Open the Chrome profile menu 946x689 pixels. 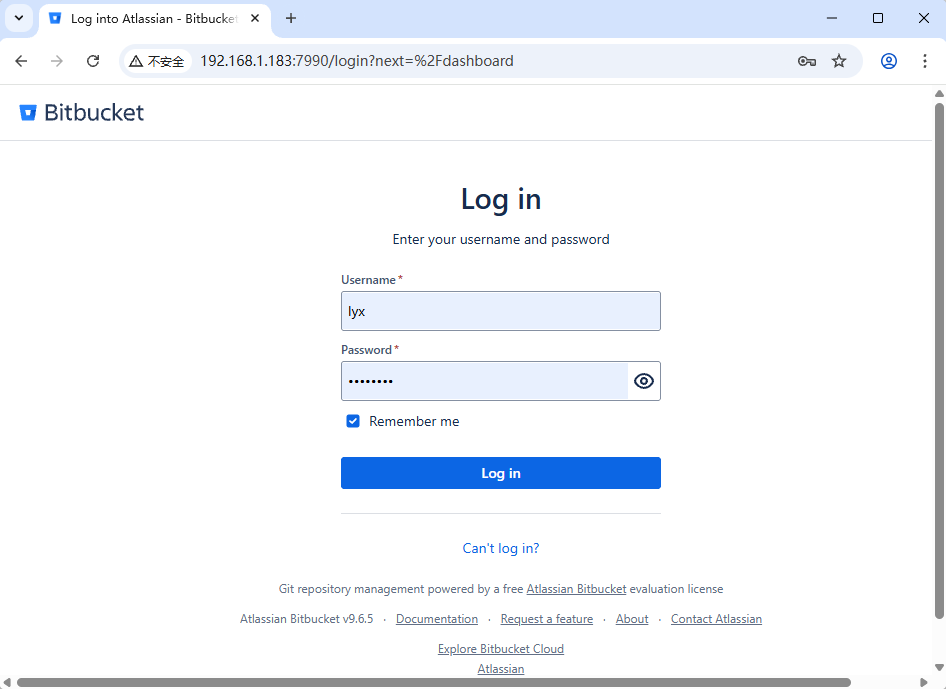pos(889,61)
